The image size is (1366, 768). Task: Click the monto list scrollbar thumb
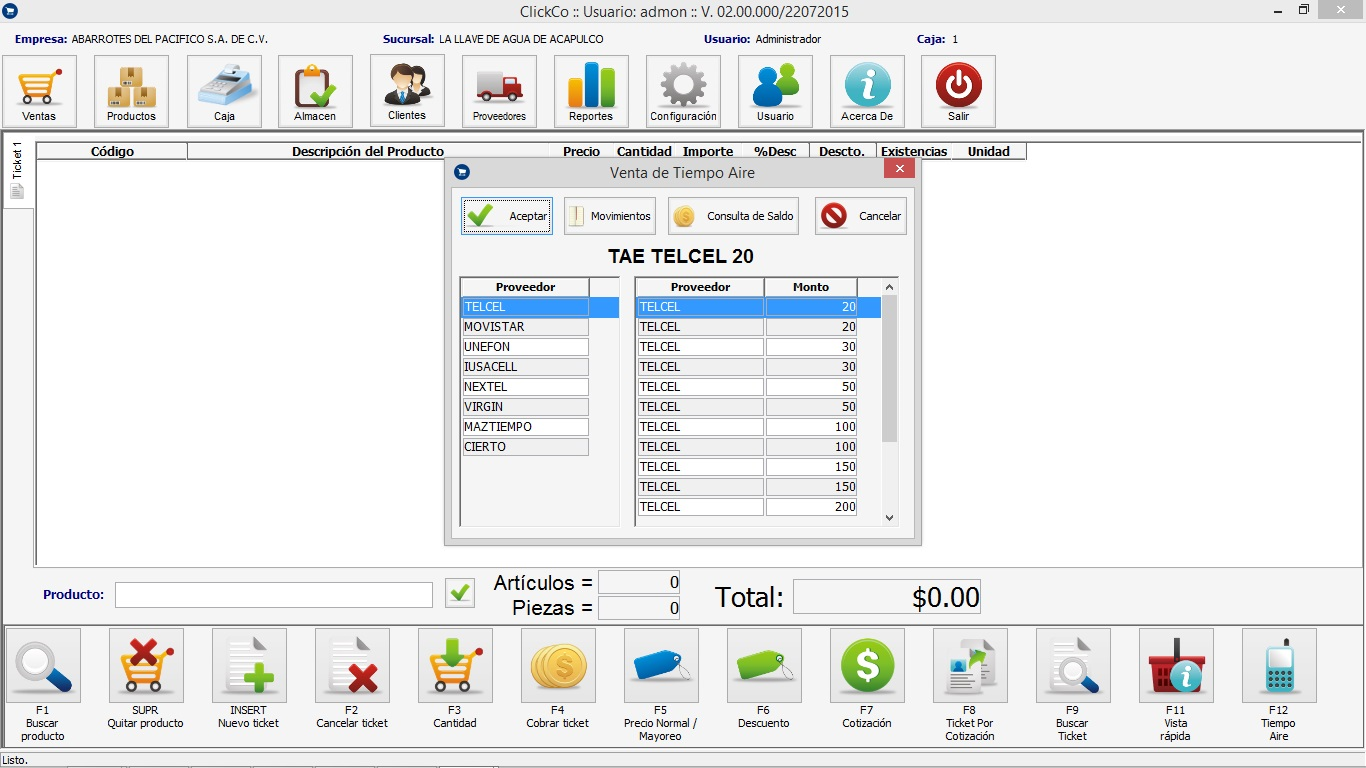pos(890,369)
